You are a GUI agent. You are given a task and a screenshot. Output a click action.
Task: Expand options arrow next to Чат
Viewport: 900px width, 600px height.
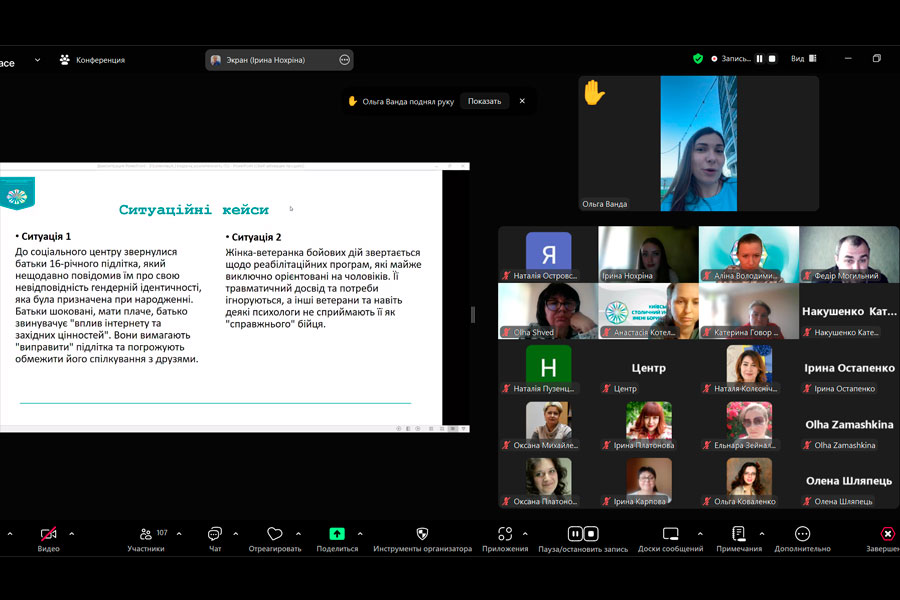pyautogui.click(x=235, y=534)
